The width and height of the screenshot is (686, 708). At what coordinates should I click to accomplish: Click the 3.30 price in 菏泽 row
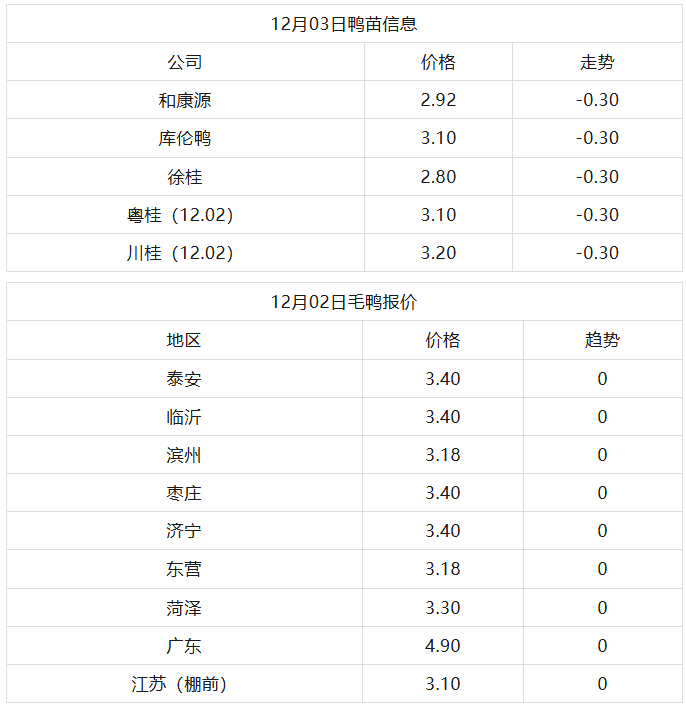pos(442,608)
